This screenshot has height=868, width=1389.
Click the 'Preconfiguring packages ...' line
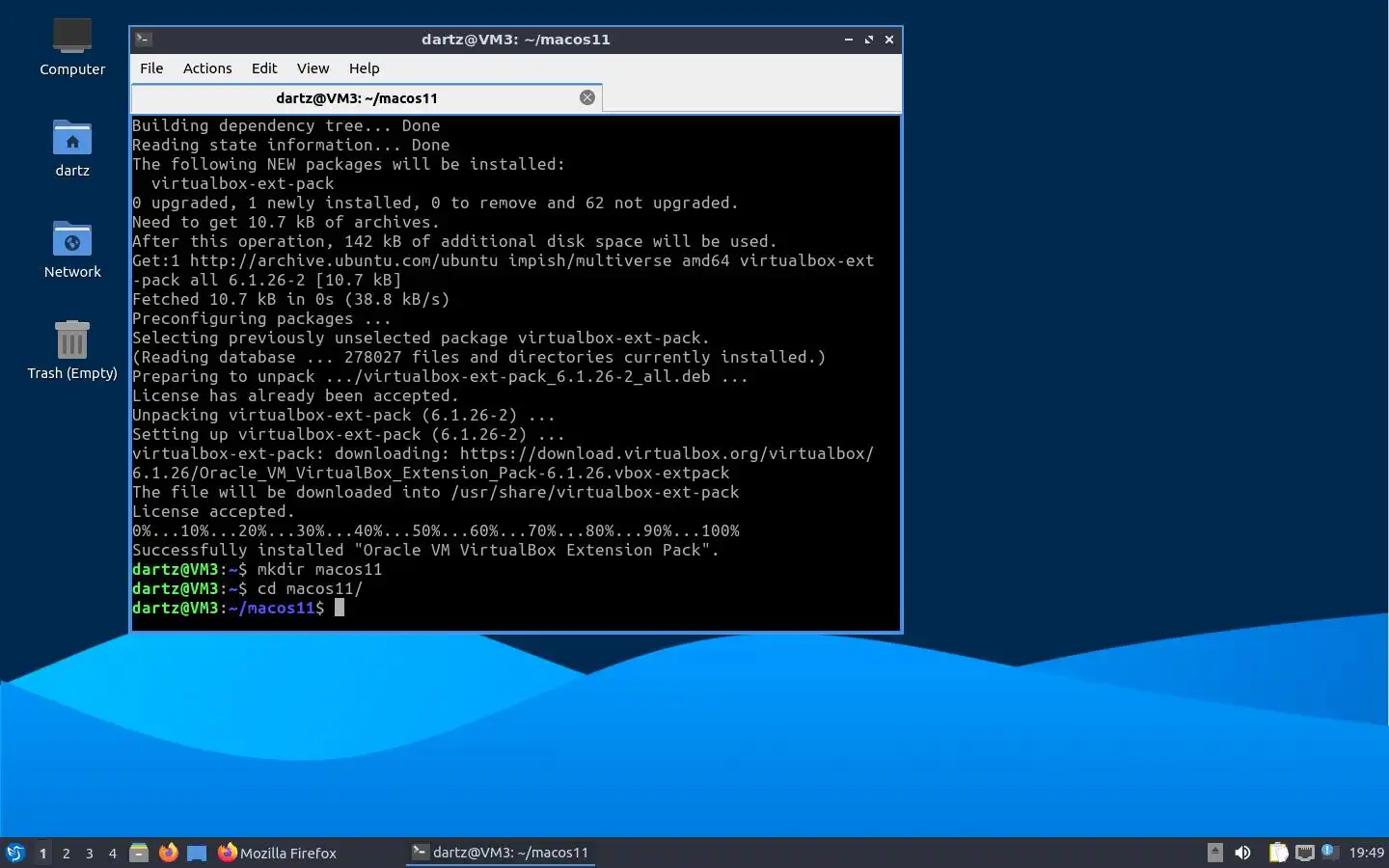(x=262, y=318)
